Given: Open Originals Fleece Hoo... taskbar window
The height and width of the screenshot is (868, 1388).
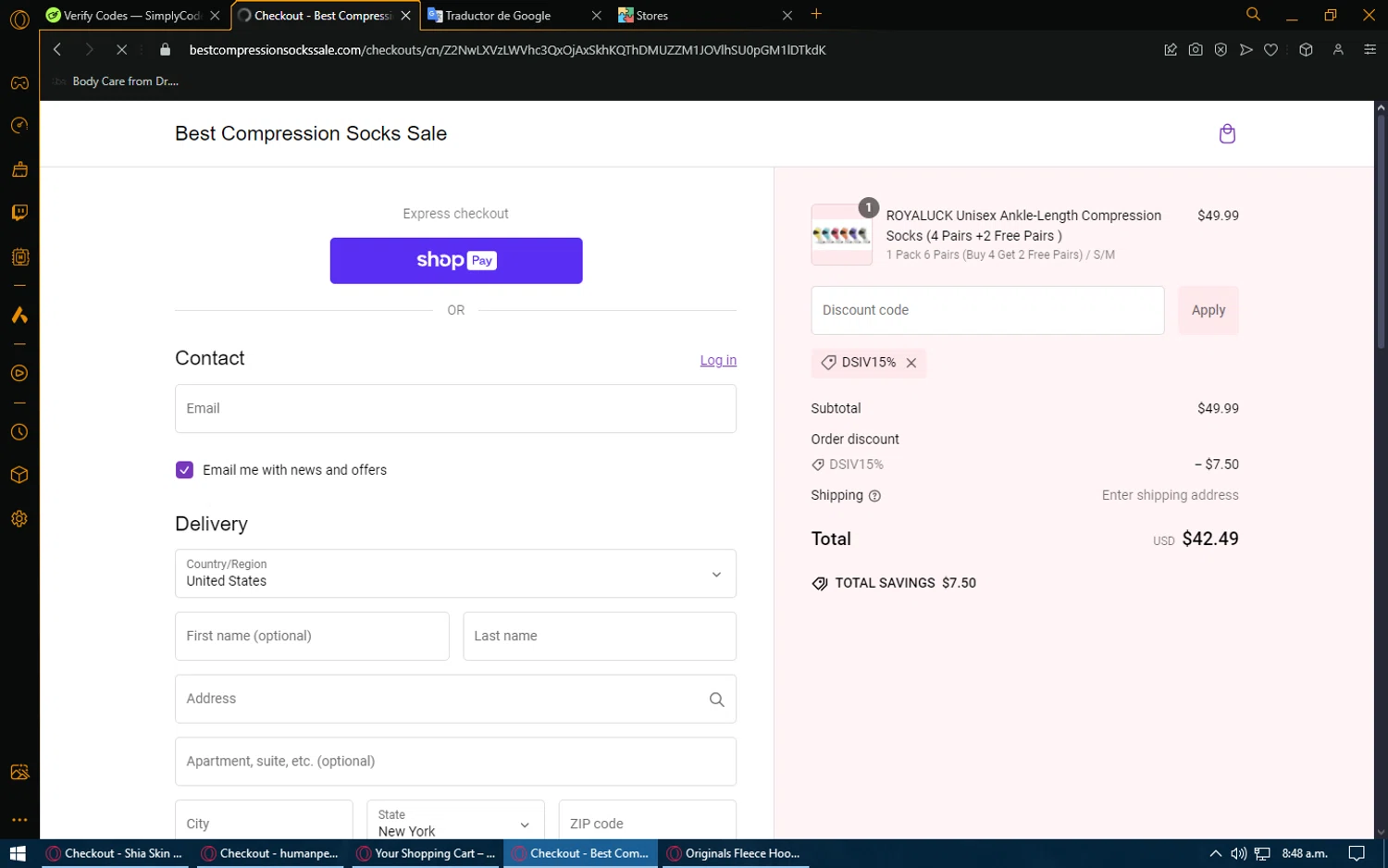Looking at the screenshot, I should [735, 854].
